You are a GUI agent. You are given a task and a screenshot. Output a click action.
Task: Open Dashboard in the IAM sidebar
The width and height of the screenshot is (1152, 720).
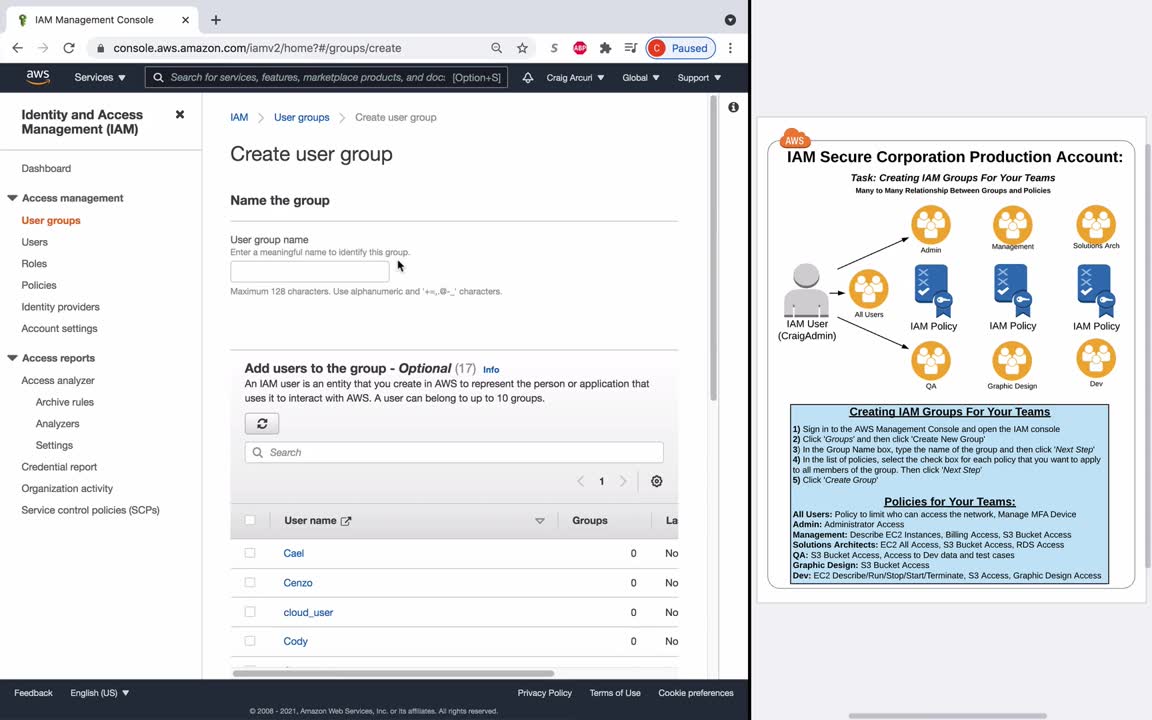46,168
